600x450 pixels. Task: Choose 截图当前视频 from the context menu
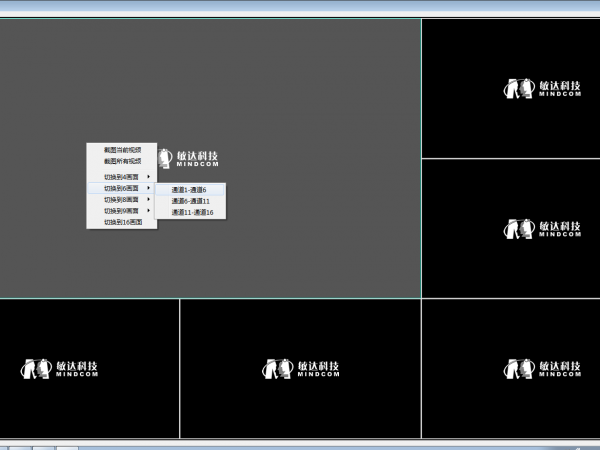(x=122, y=150)
